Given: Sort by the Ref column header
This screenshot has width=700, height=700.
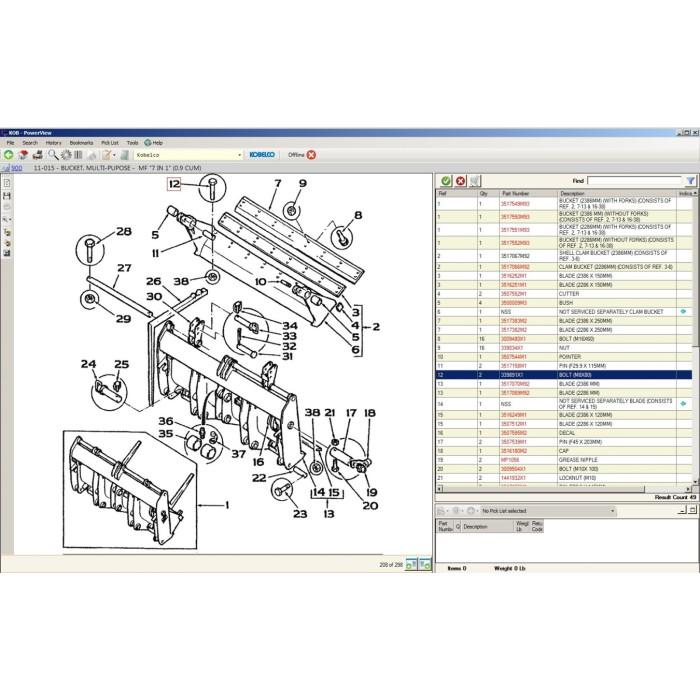Looking at the screenshot, I should tap(456, 194).
